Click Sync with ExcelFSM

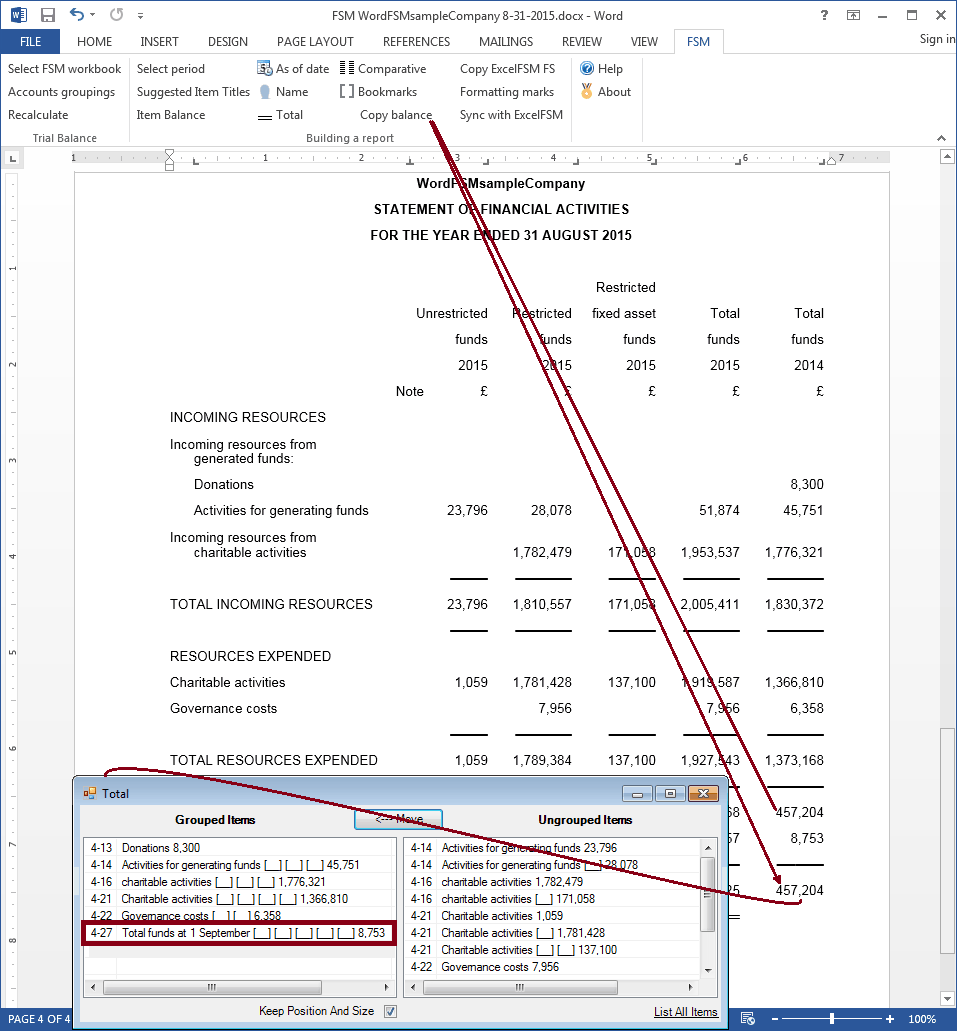click(x=511, y=115)
